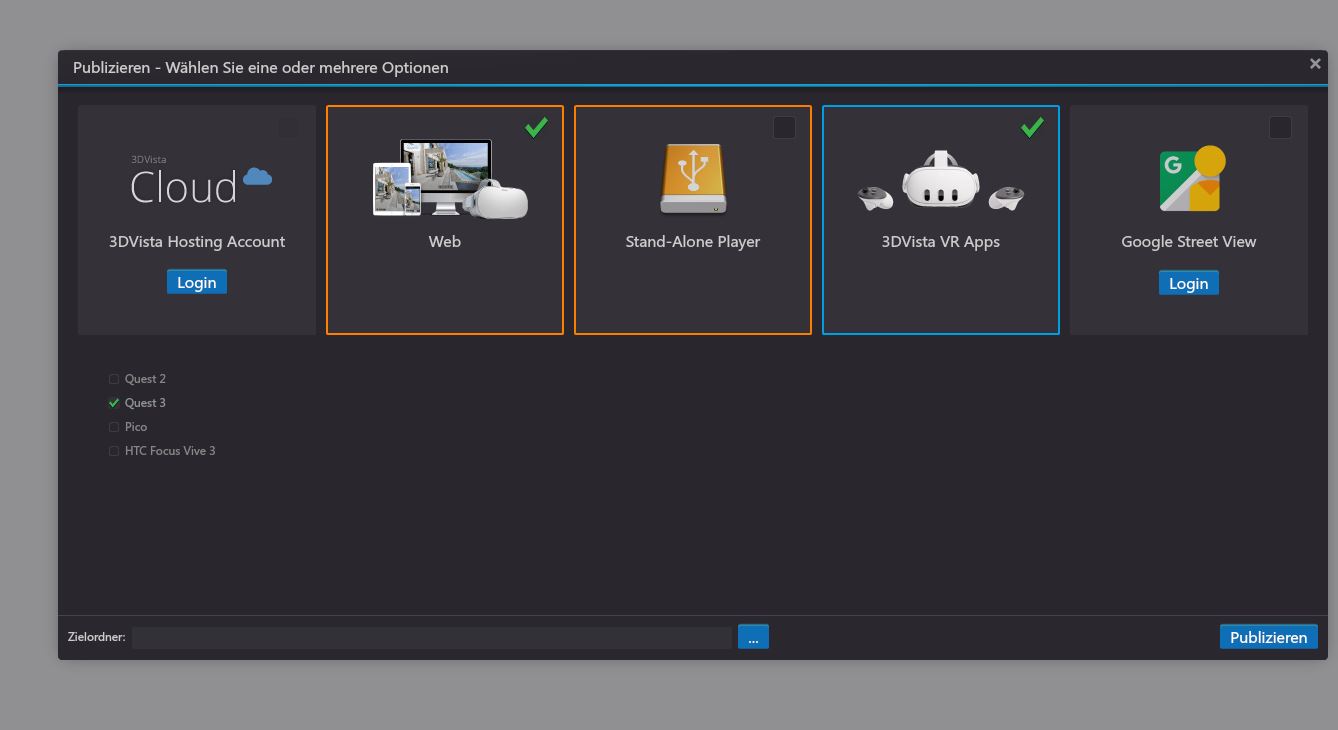Click the 3DVista Cloud logo

(201, 180)
